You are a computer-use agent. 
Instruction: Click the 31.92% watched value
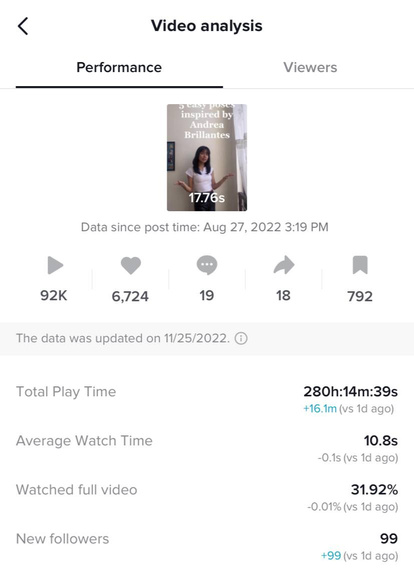tap(374, 490)
